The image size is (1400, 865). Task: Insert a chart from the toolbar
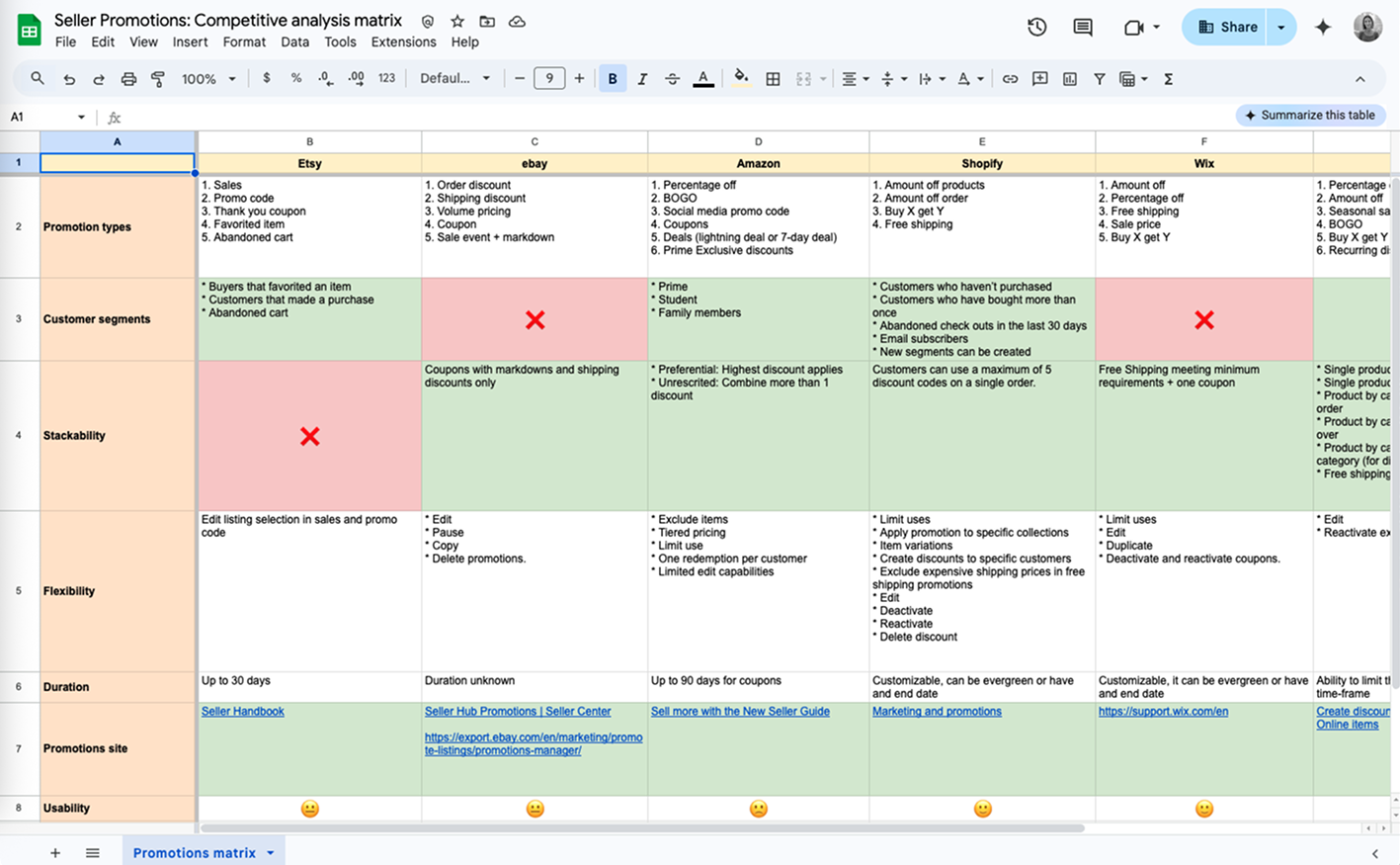click(x=1069, y=79)
